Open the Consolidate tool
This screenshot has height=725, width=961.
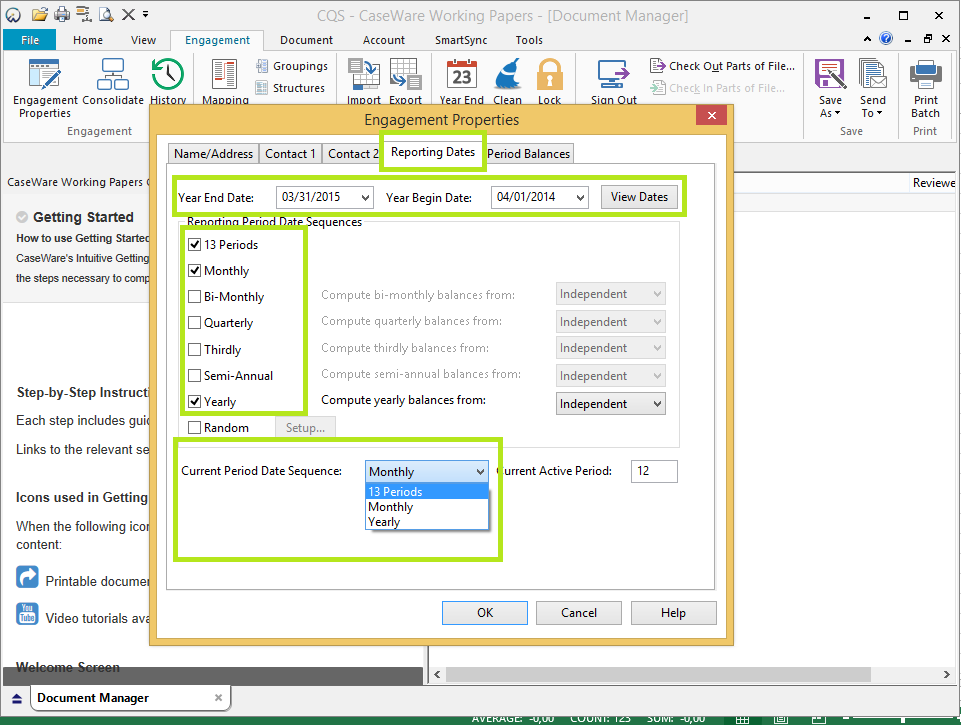(112, 77)
